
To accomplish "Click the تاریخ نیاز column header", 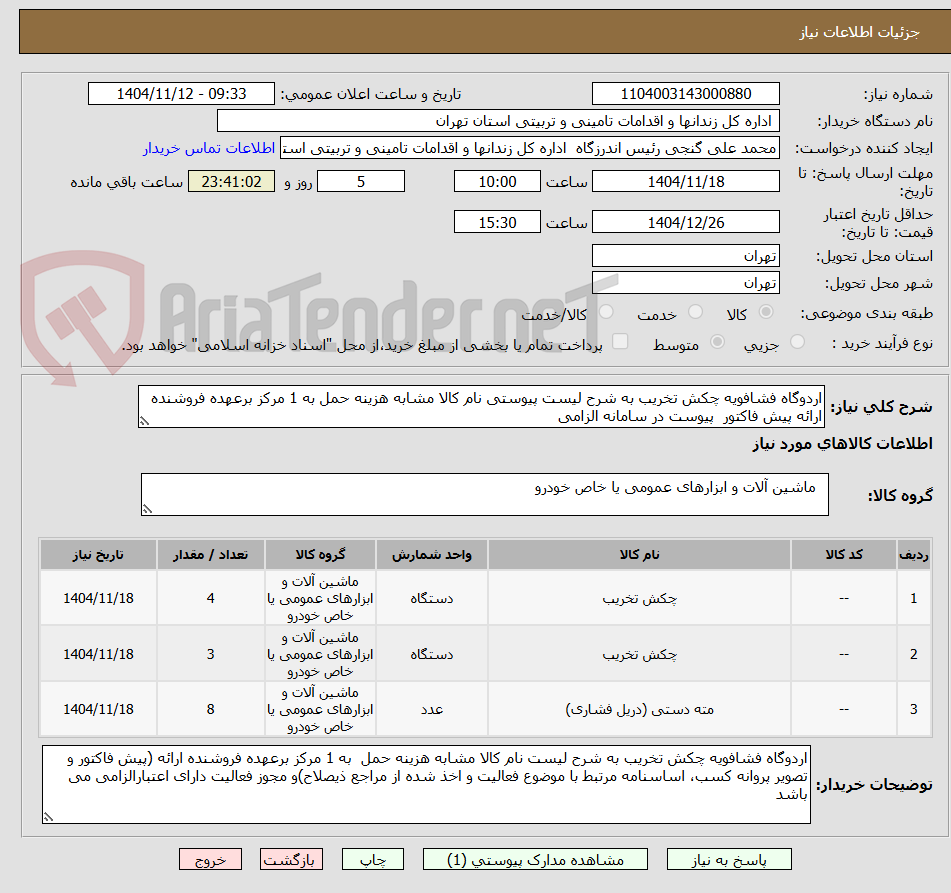I will pyautogui.click(x=98, y=554).
